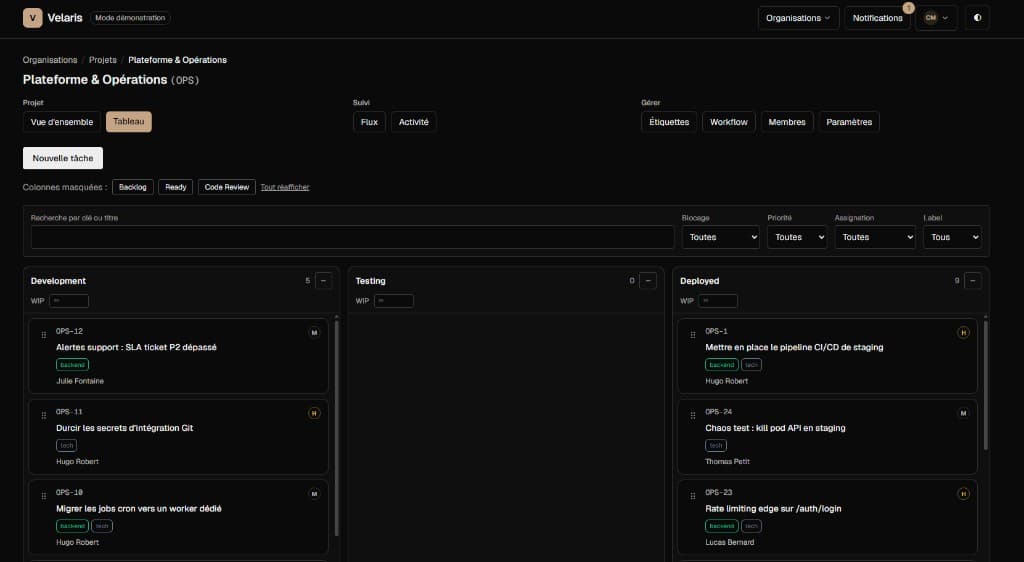The height and width of the screenshot is (562, 1024).
Task: Click tech label on OPS-1 card
Action: click(x=751, y=365)
